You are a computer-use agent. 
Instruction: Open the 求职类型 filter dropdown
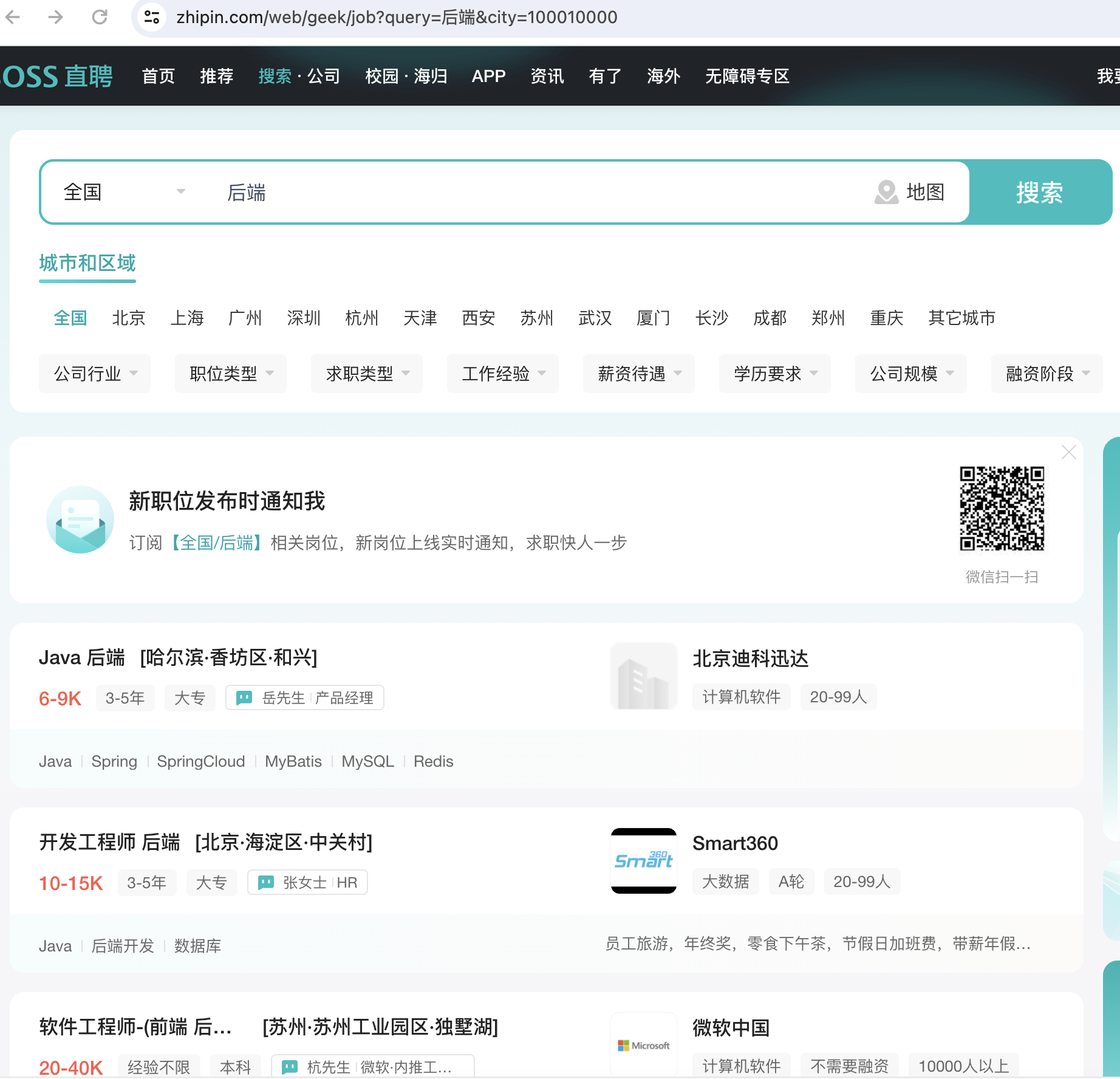(367, 374)
